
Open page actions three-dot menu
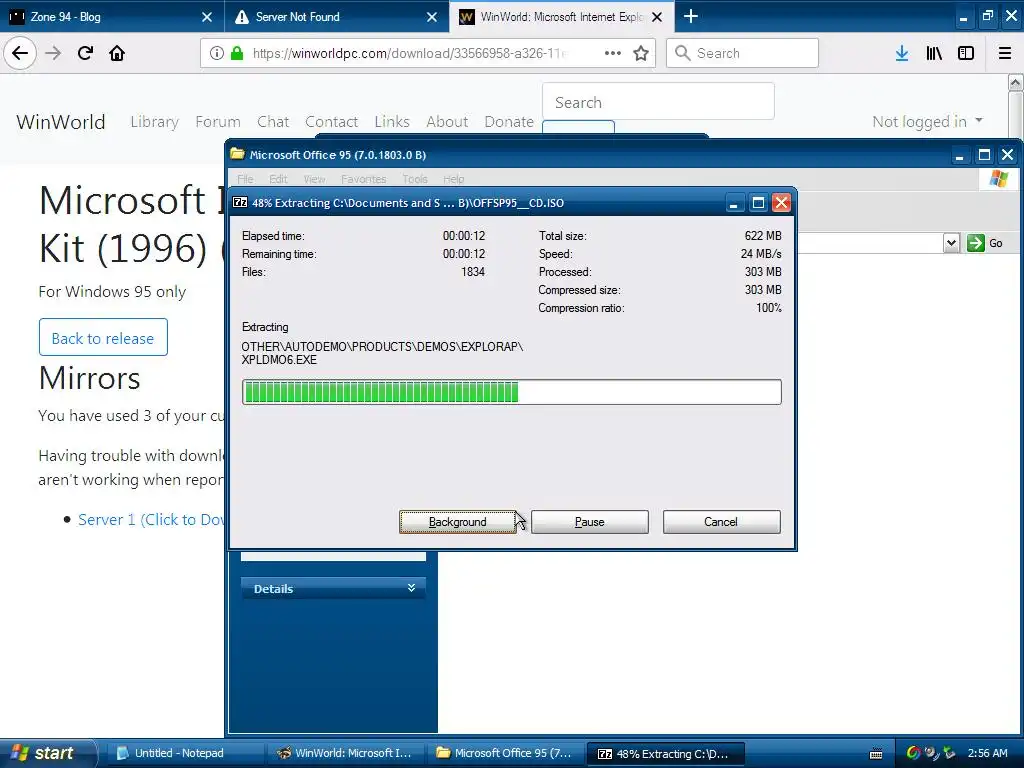point(613,53)
